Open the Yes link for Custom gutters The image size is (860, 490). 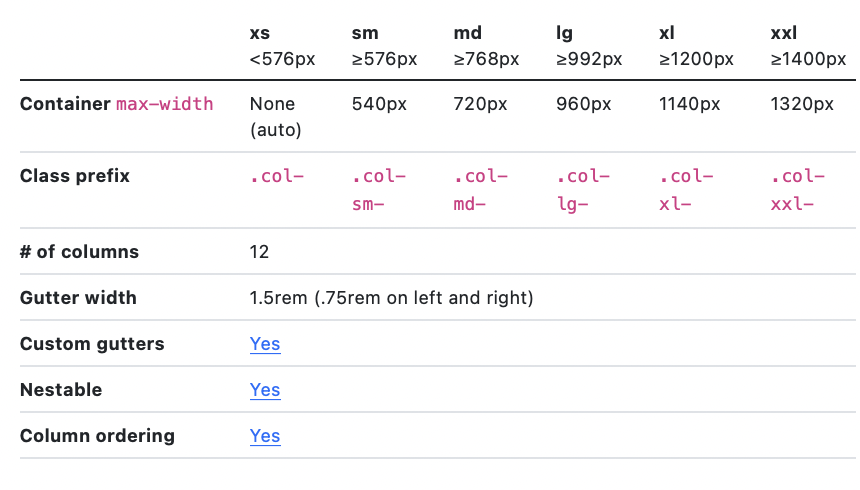tap(265, 344)
